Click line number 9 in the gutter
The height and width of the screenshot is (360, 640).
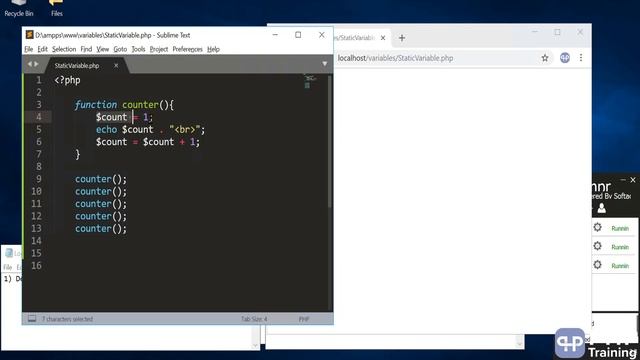[x=38, y=179]
